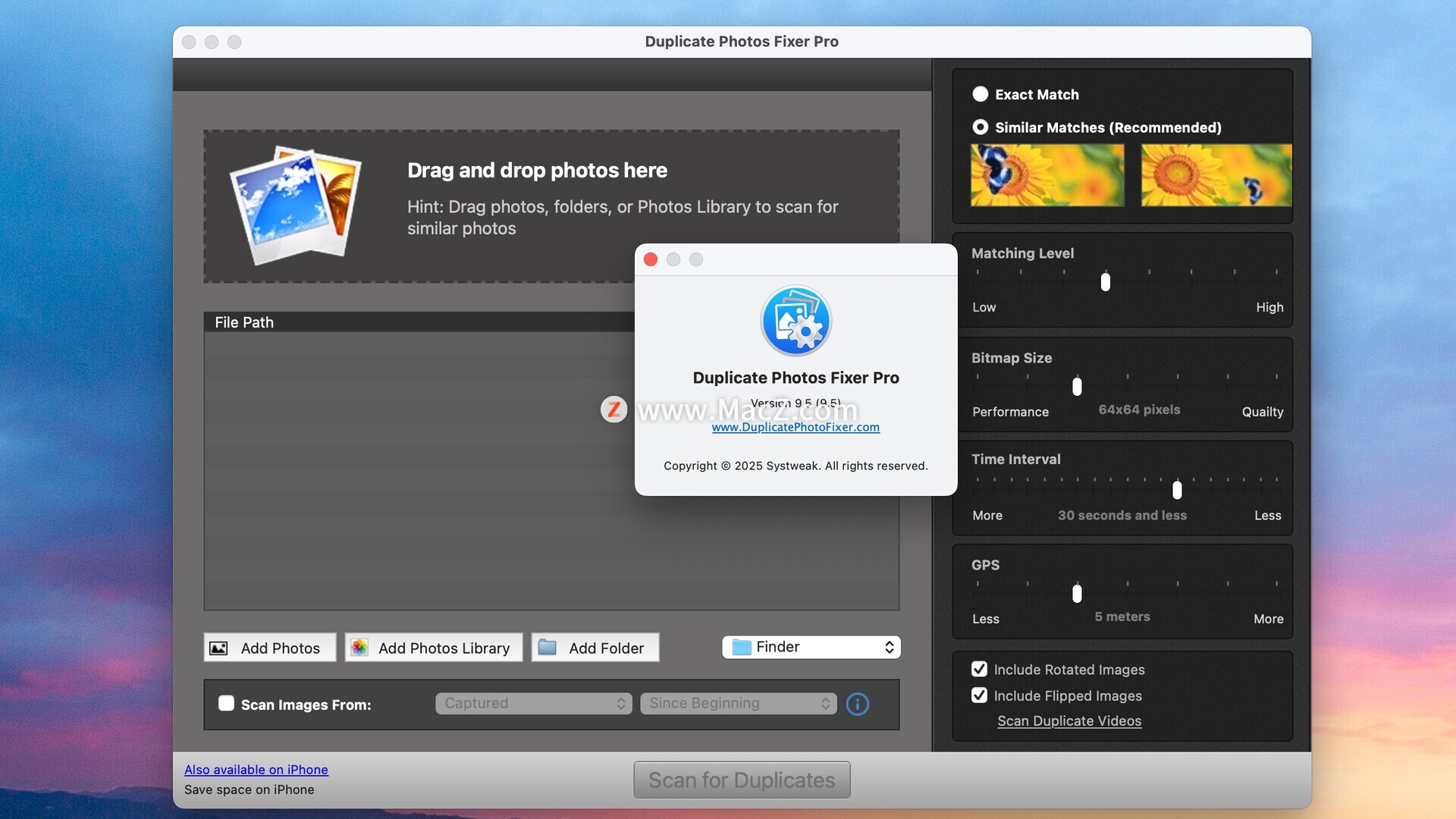Uncheck Include Flipped Images
The height and width of the screenshot is (819, 1456).
[x=979, y=695]
